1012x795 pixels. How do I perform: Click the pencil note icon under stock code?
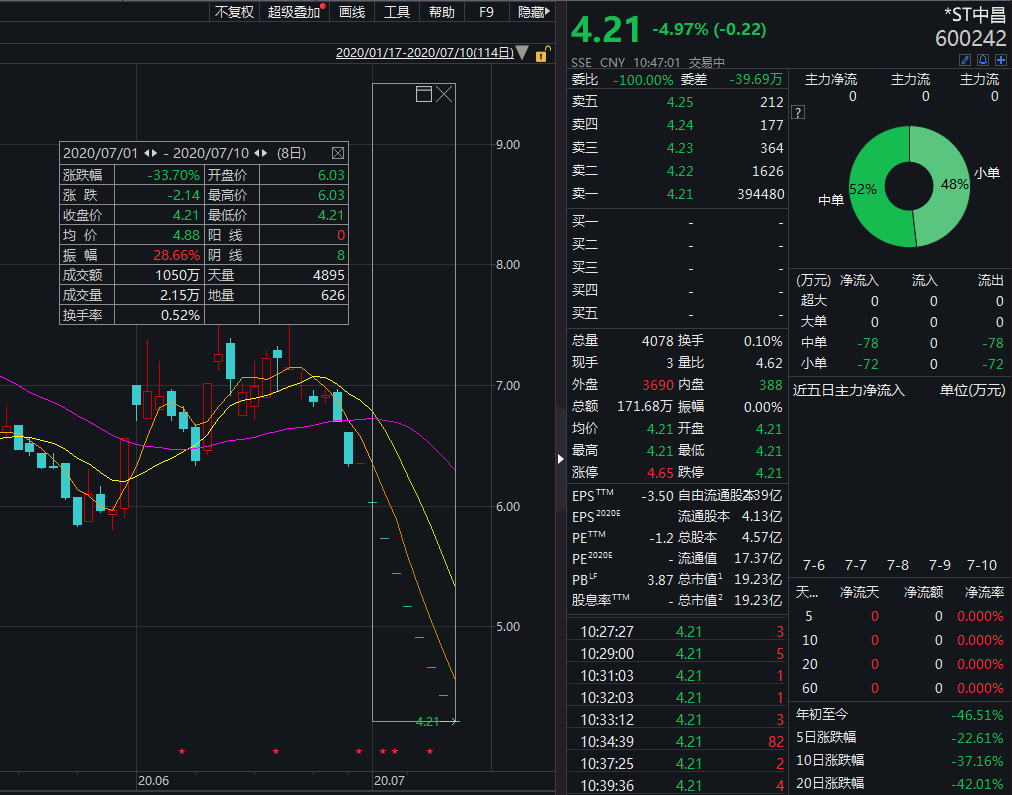(x=966, y=60)
